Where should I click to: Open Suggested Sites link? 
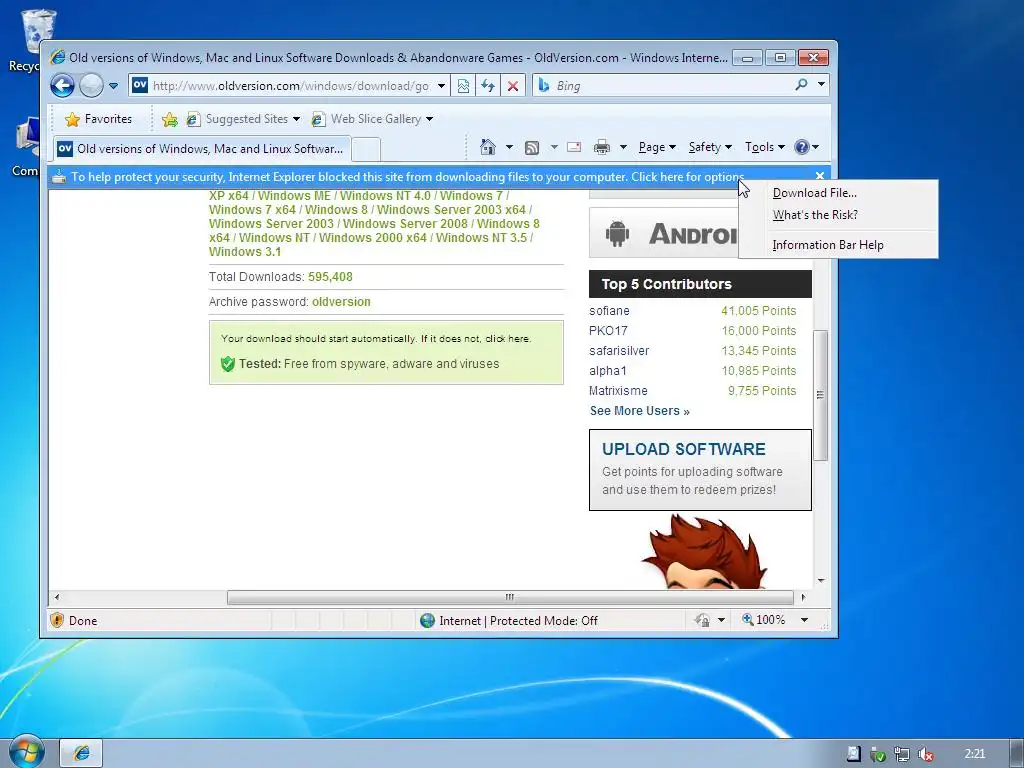click(x=243, y=119)
